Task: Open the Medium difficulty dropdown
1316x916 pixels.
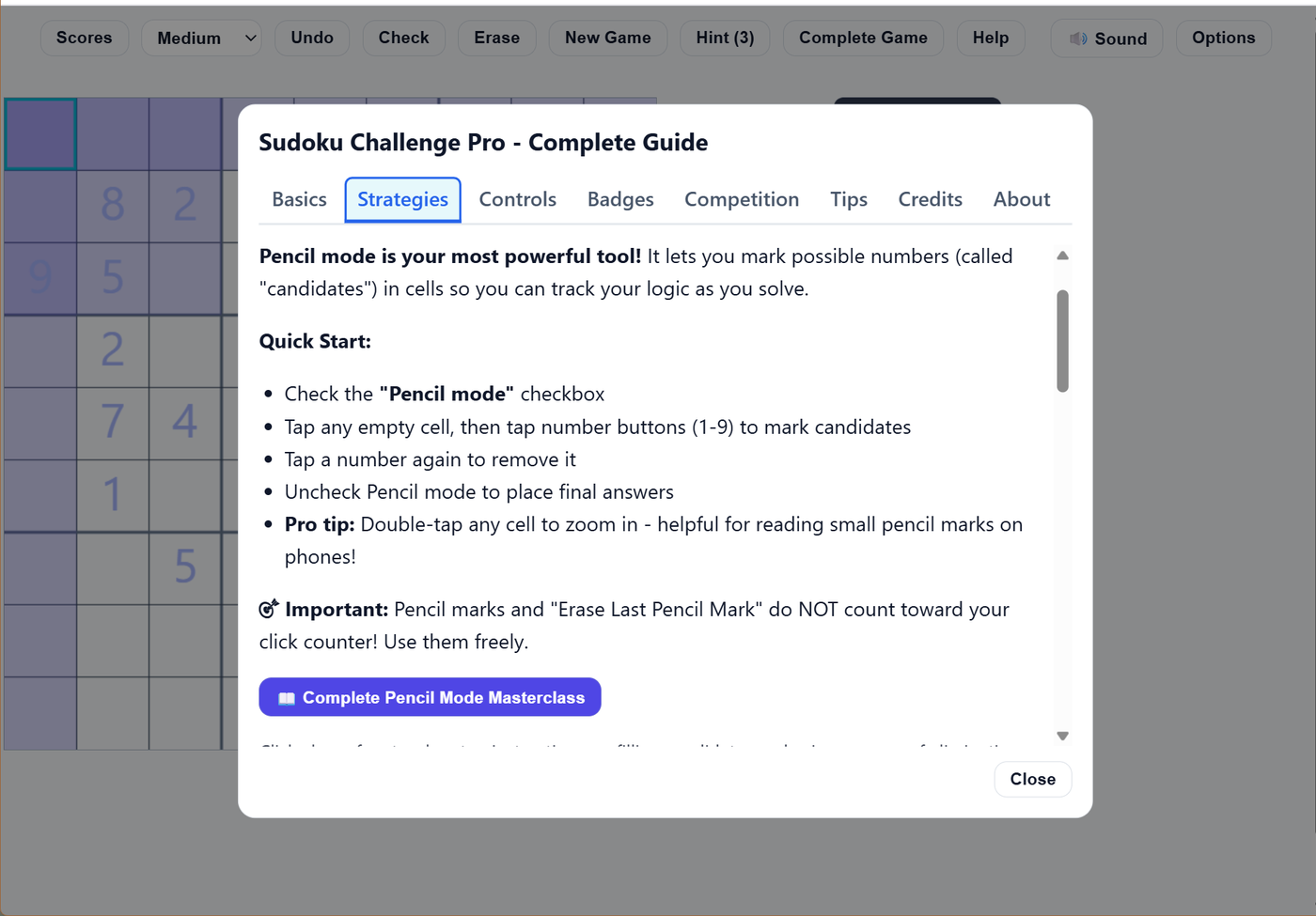Action: point(201,39)
